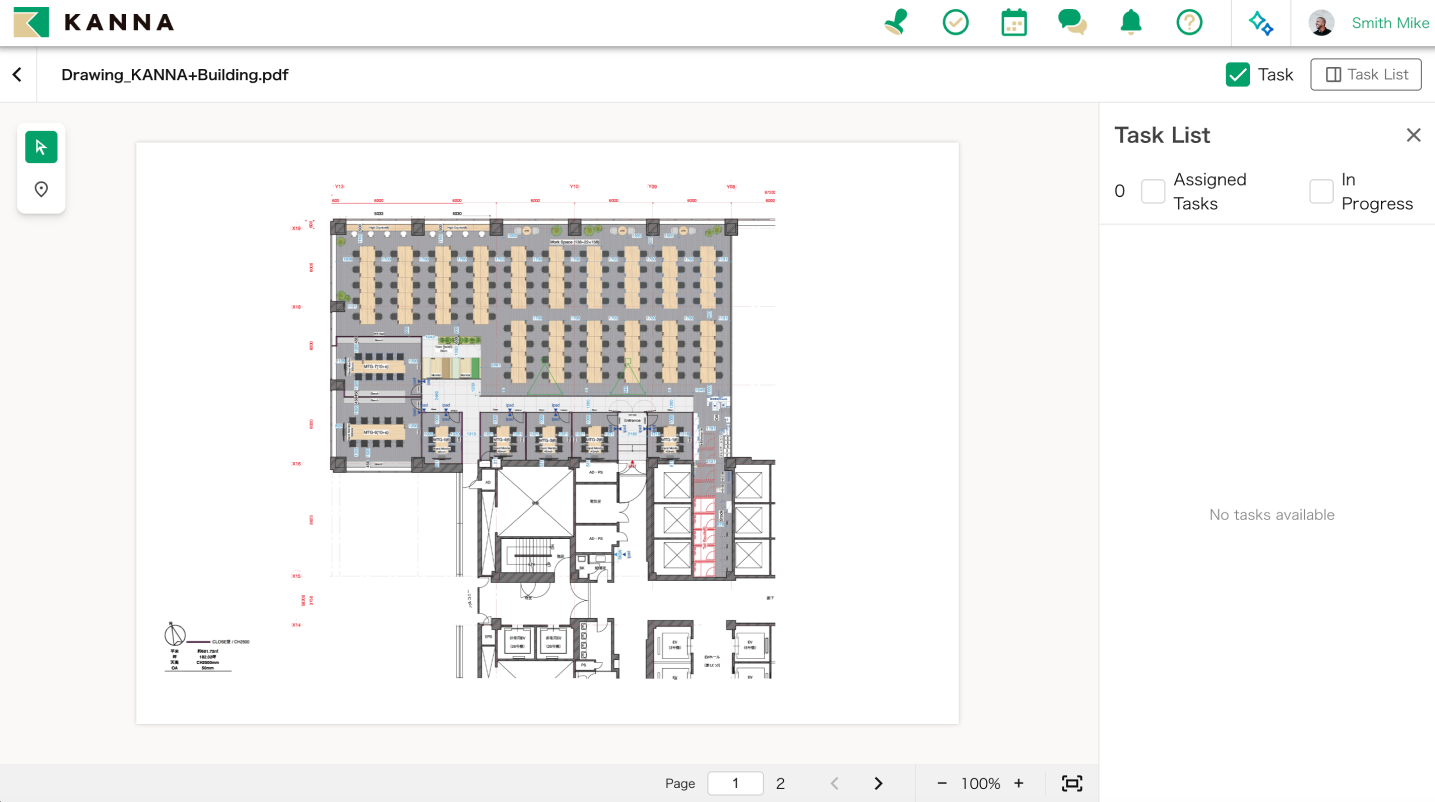Enable the Assigned Tasks filter

(1153, 191)
